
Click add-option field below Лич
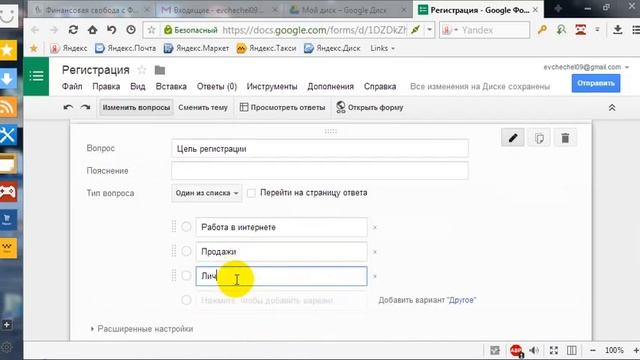coord(281,300)
